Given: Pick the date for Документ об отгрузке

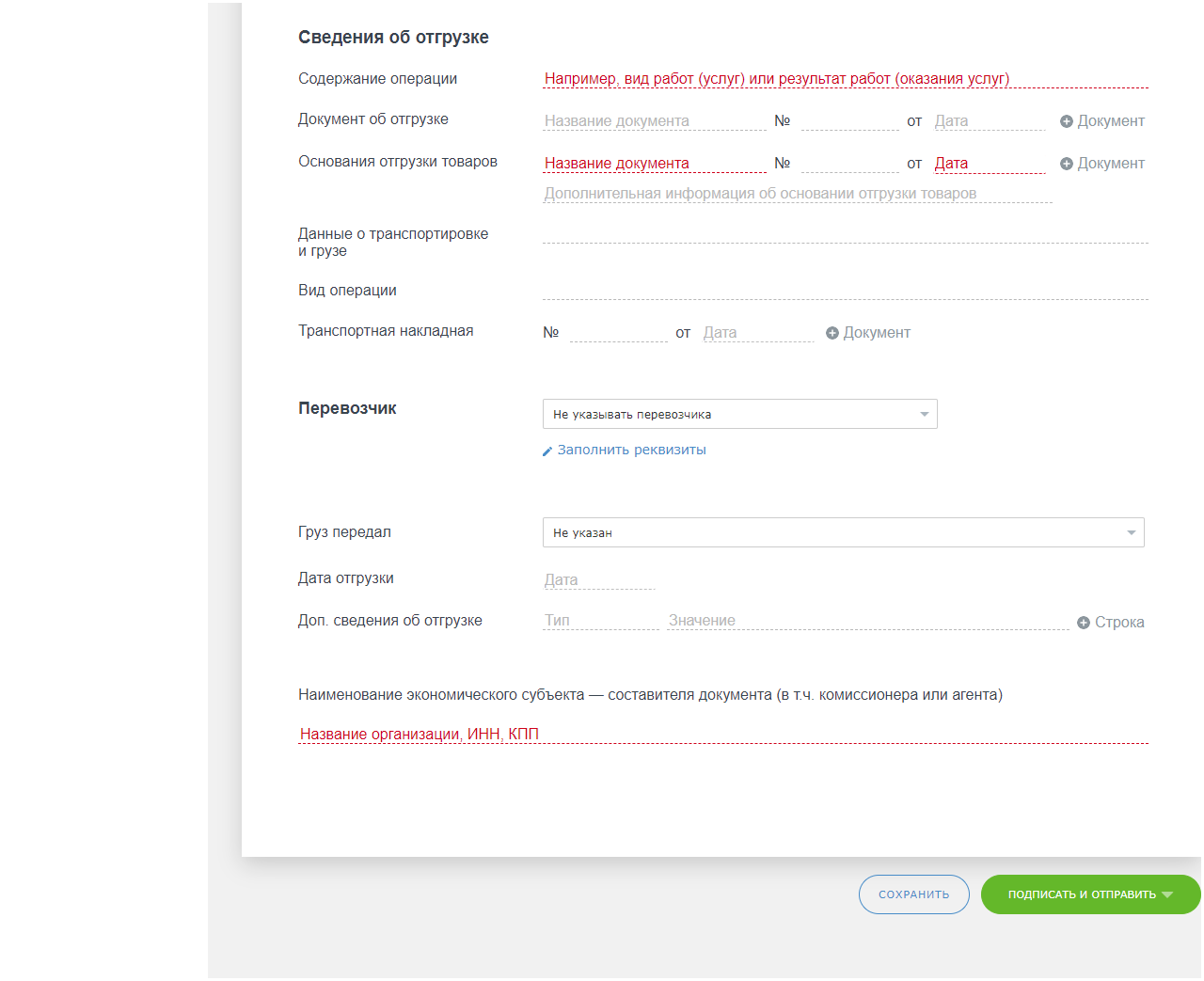Looking at the screenshot, I should pyautogui.click(x=990, y=121).
